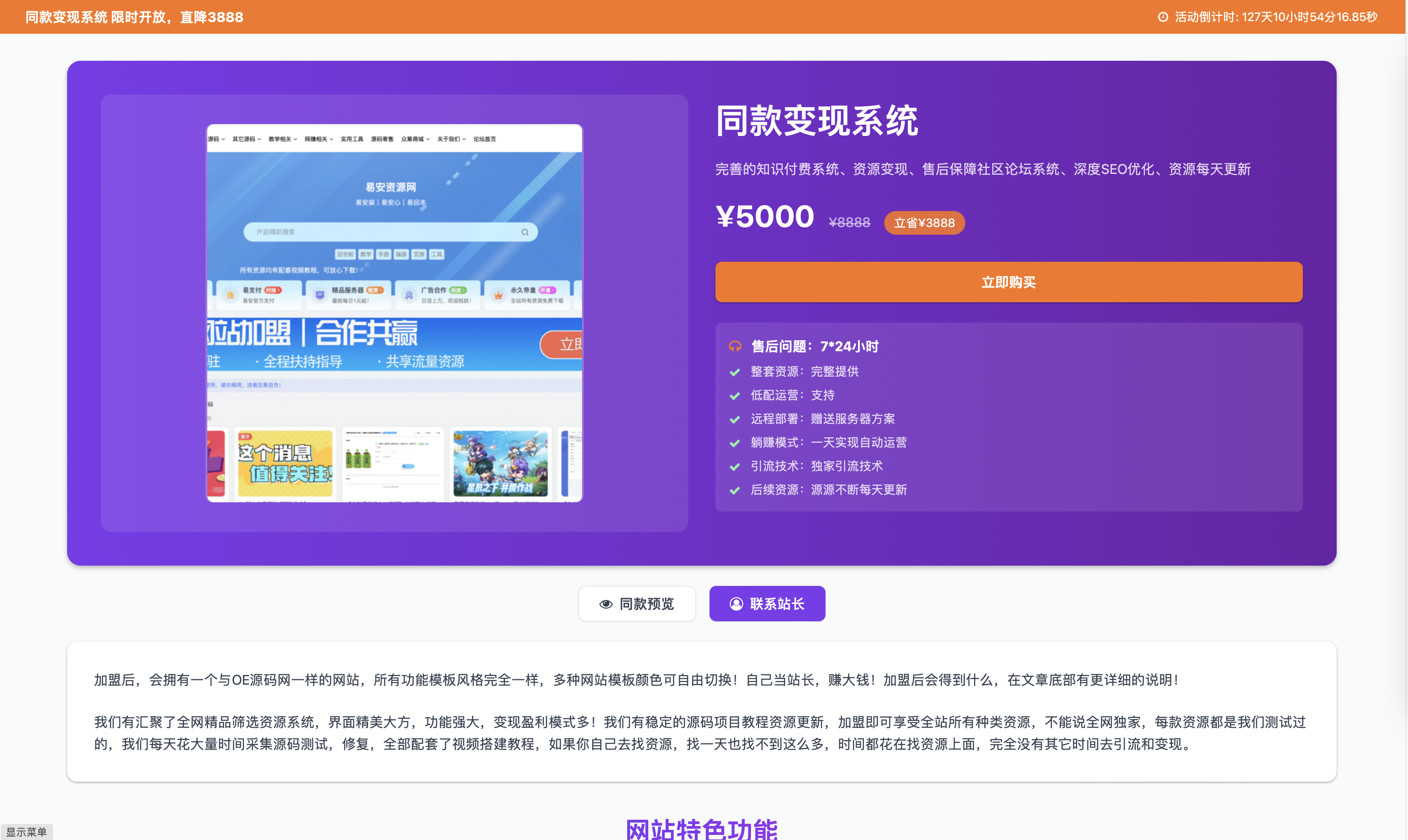This screenshot has width=1408, height=840.
Task: Click the checkmark beside 躺赚模式
Action: point(734,443)
